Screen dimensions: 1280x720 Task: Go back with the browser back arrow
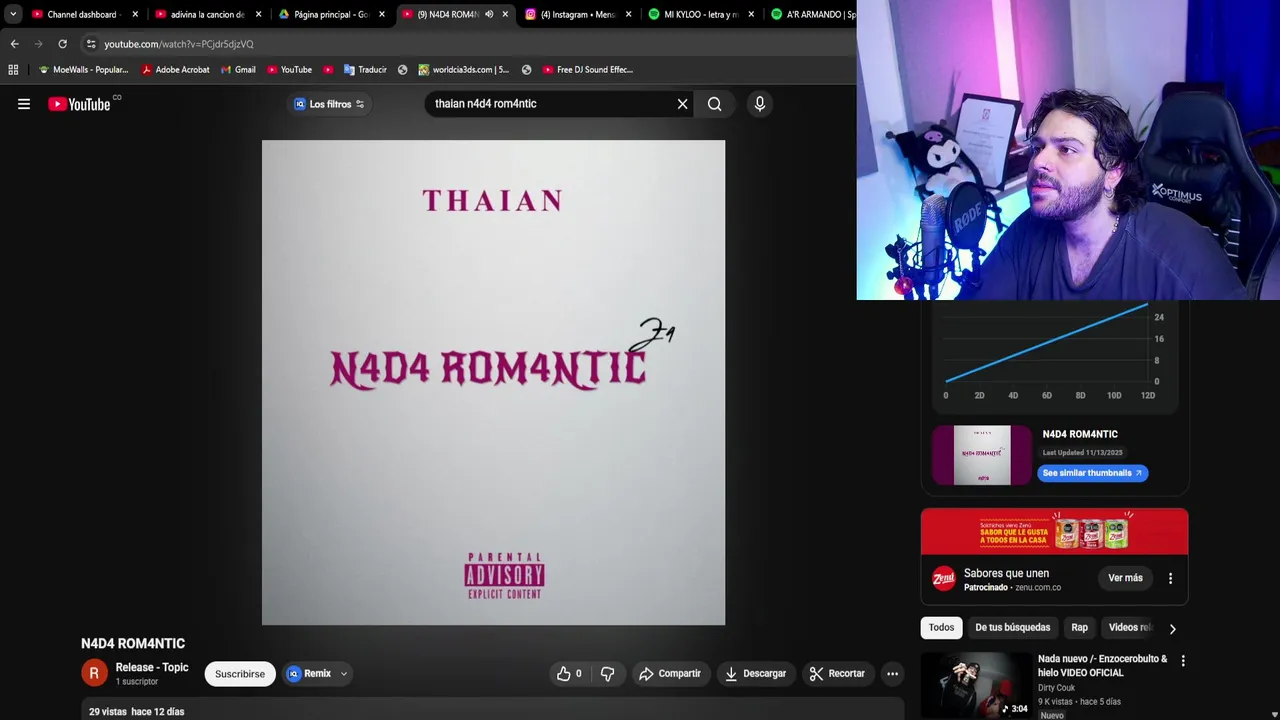[x=14, y=44]
